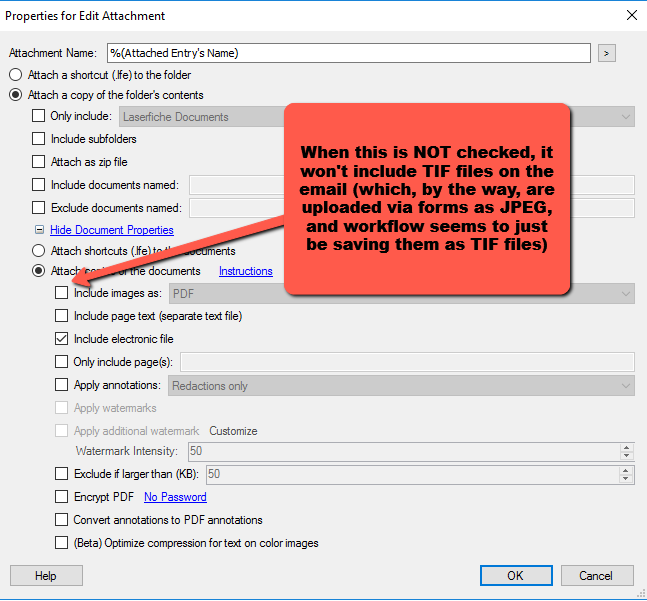Check Include page text (separate text file)
The width and height of the screenshot is (647, 601).
point(61,316)
